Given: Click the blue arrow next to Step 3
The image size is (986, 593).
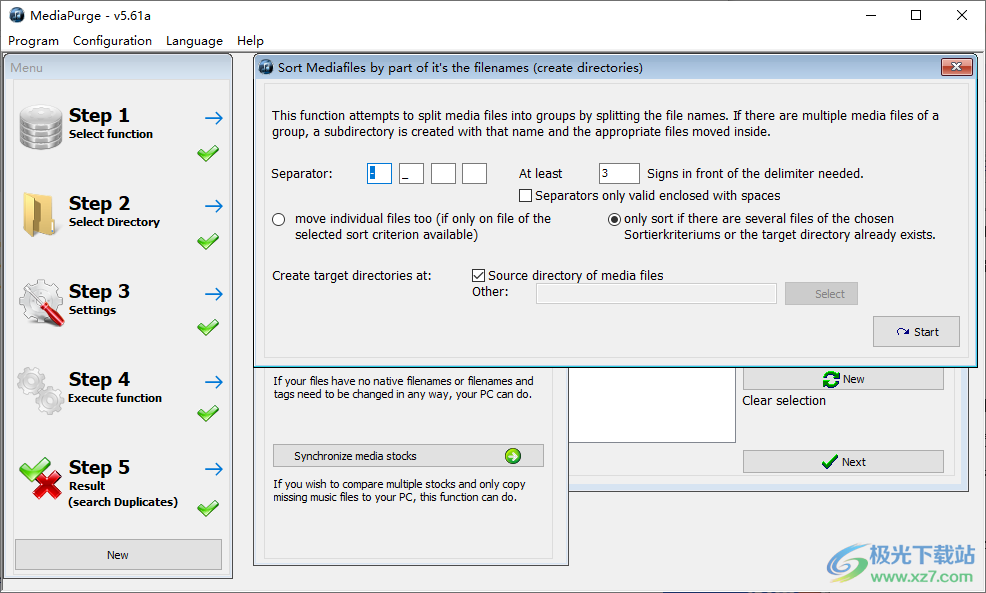Looking at the screenshot, I should 214,294.
